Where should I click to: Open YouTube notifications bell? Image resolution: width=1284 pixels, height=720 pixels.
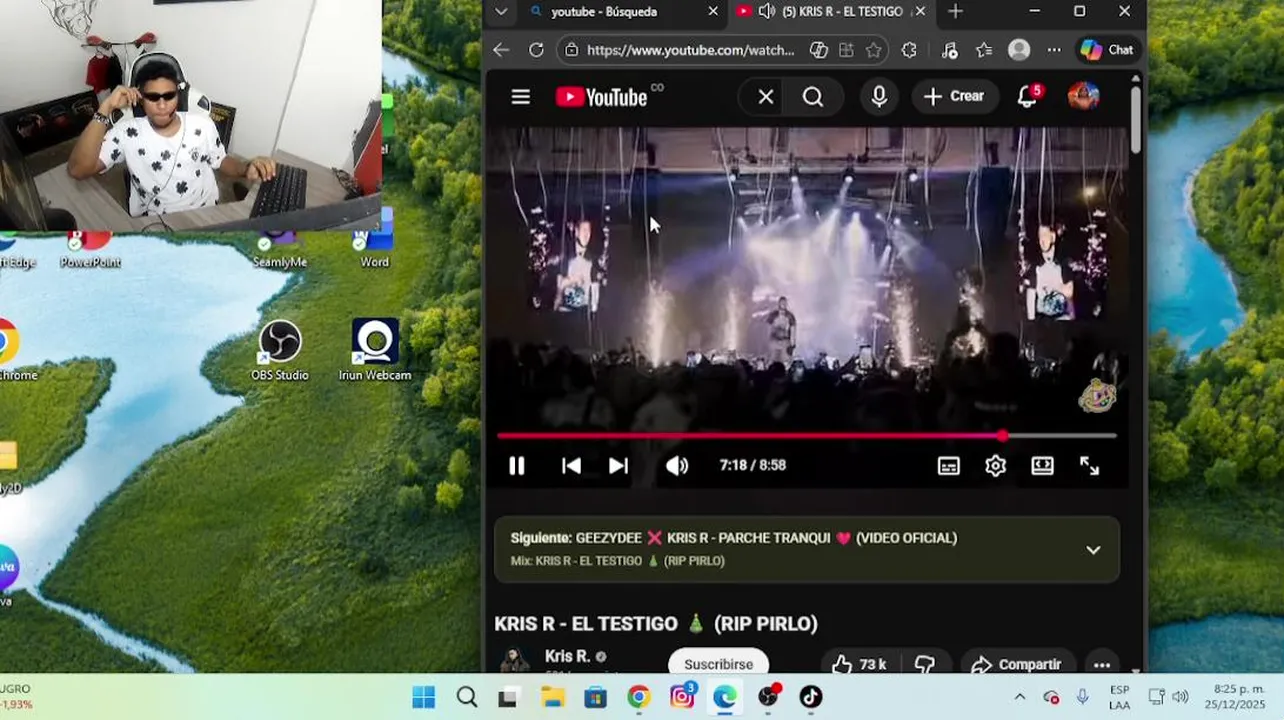[x=1028, y=96]
